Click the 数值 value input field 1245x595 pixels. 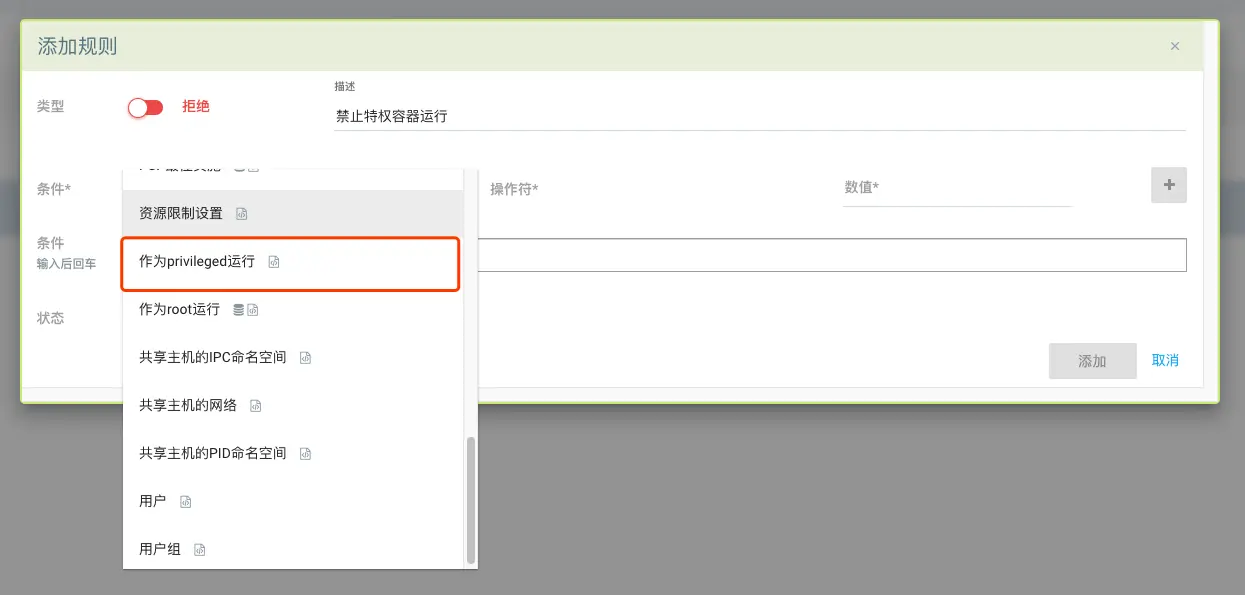[x=956, y=188]
